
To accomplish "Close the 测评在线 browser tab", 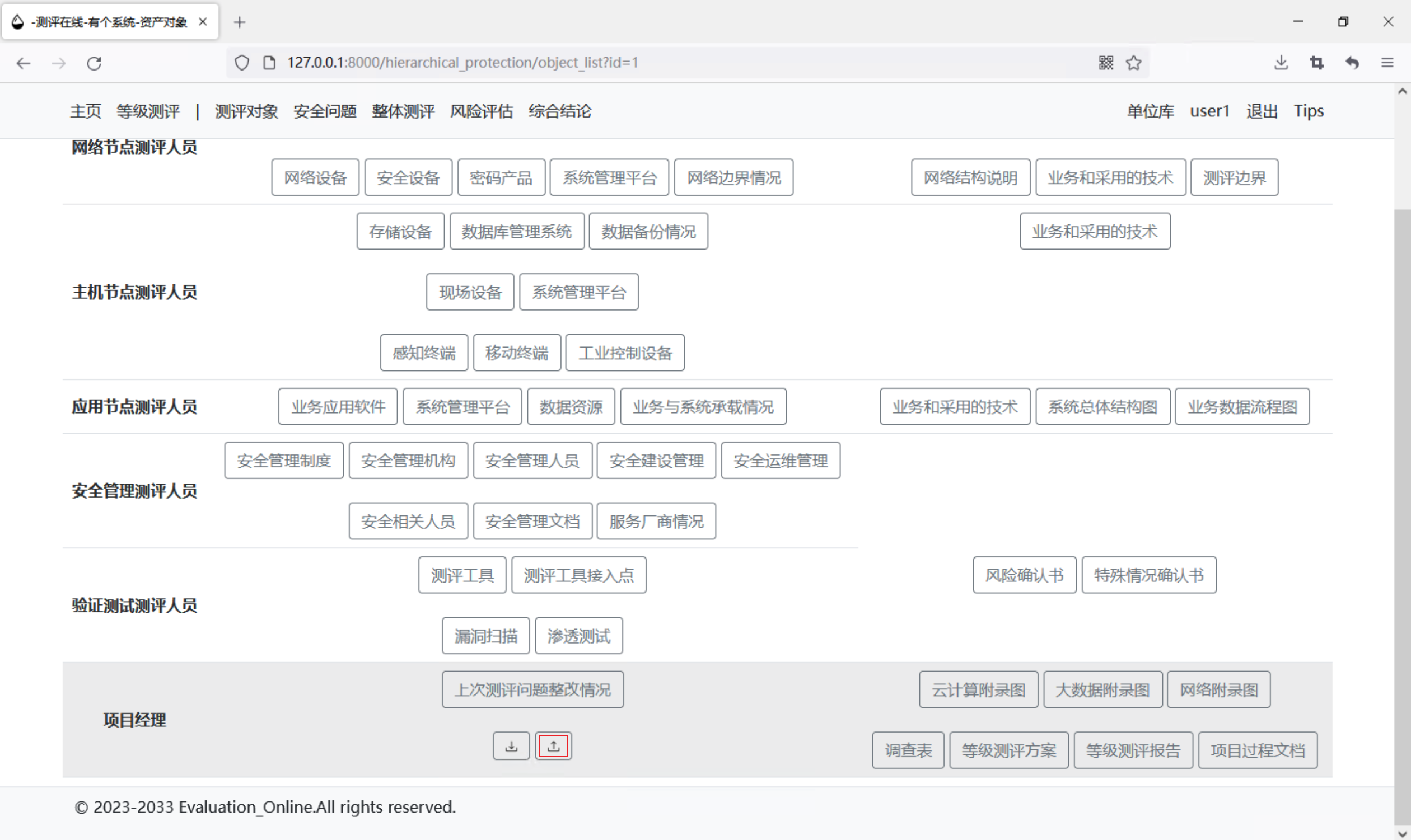I will [203, 22].
